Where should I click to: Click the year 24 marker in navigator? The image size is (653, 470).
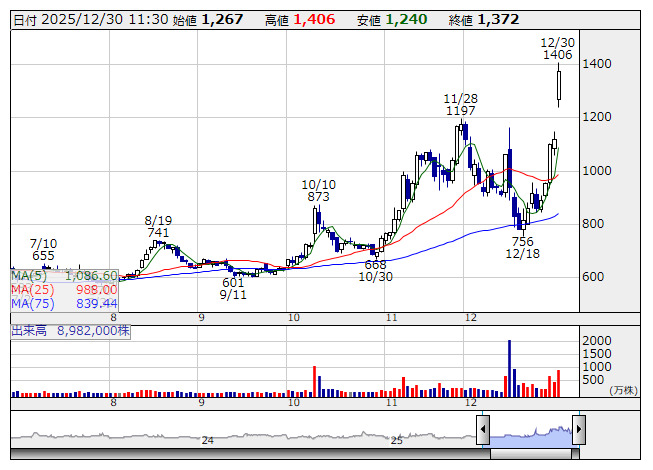click(207, 440)
